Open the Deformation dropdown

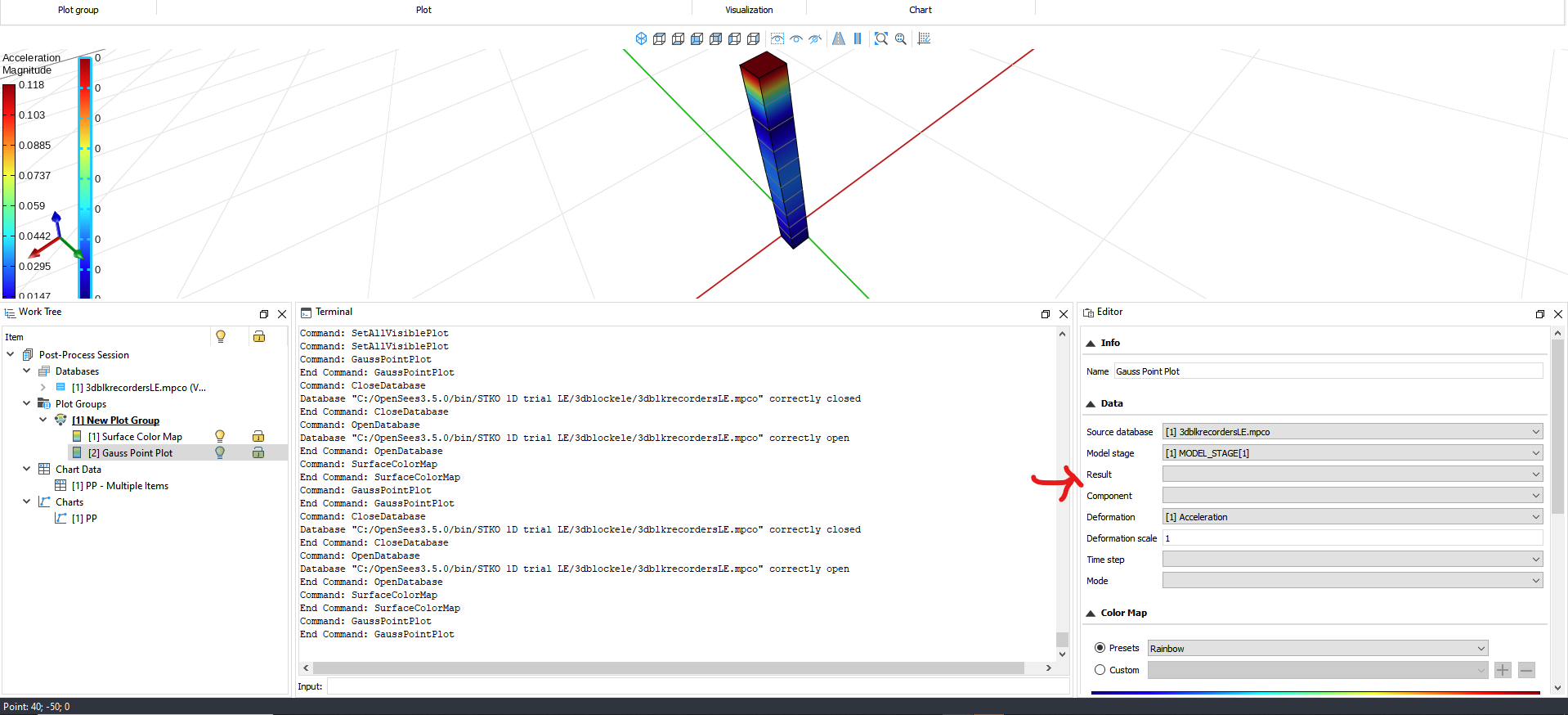1352,517
